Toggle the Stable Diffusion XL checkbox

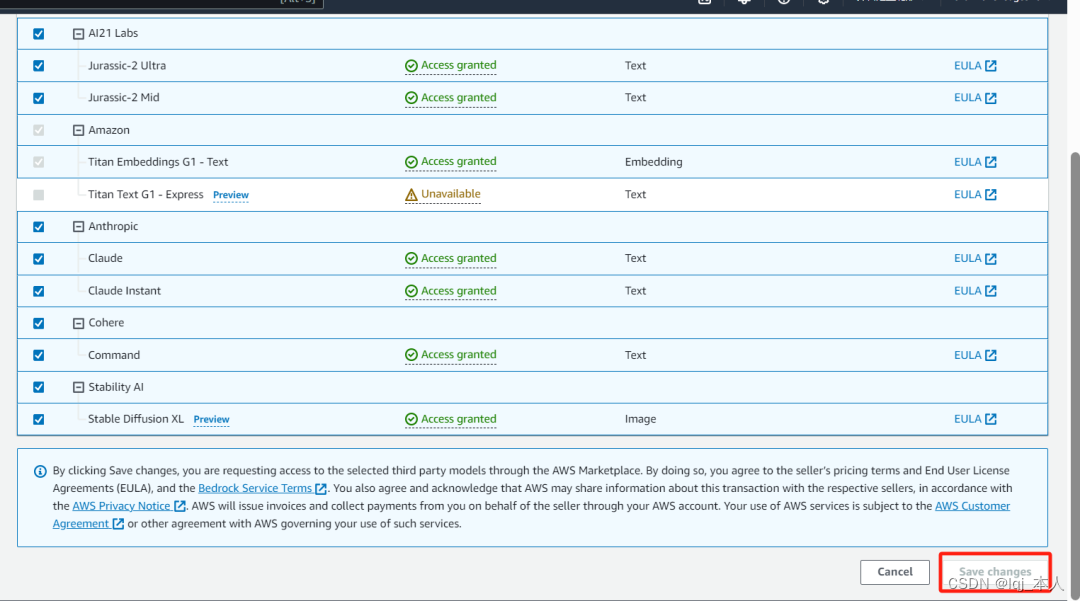pyautogui.click(x=39, y=419)
